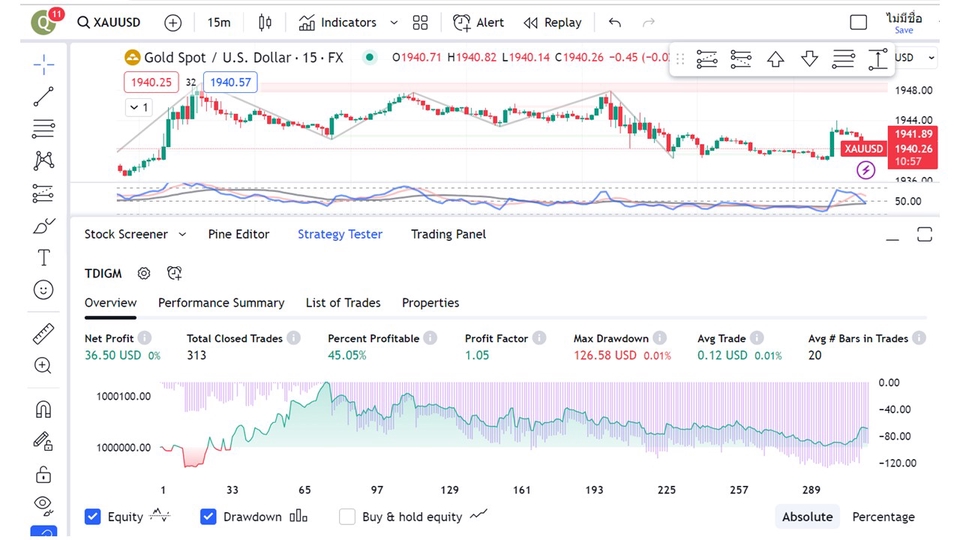Viewport: 960px width, 540px height.
Task: Click the layout square icon near Save
Action: (858, 23)
